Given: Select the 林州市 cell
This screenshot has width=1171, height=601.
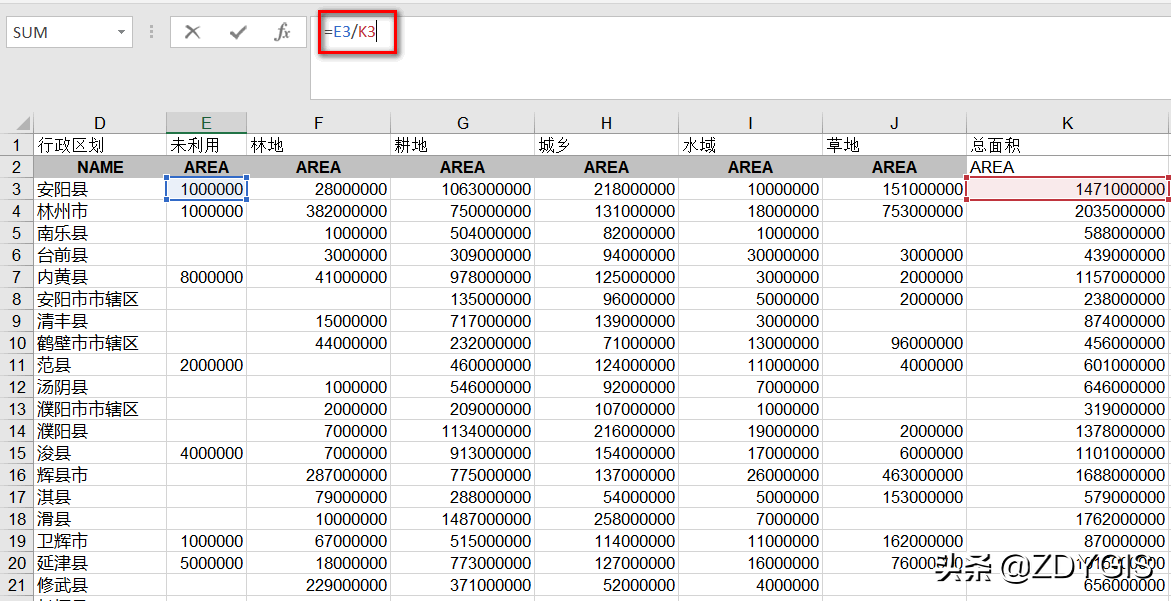Looking at the screenshot, I should point(100,211).
